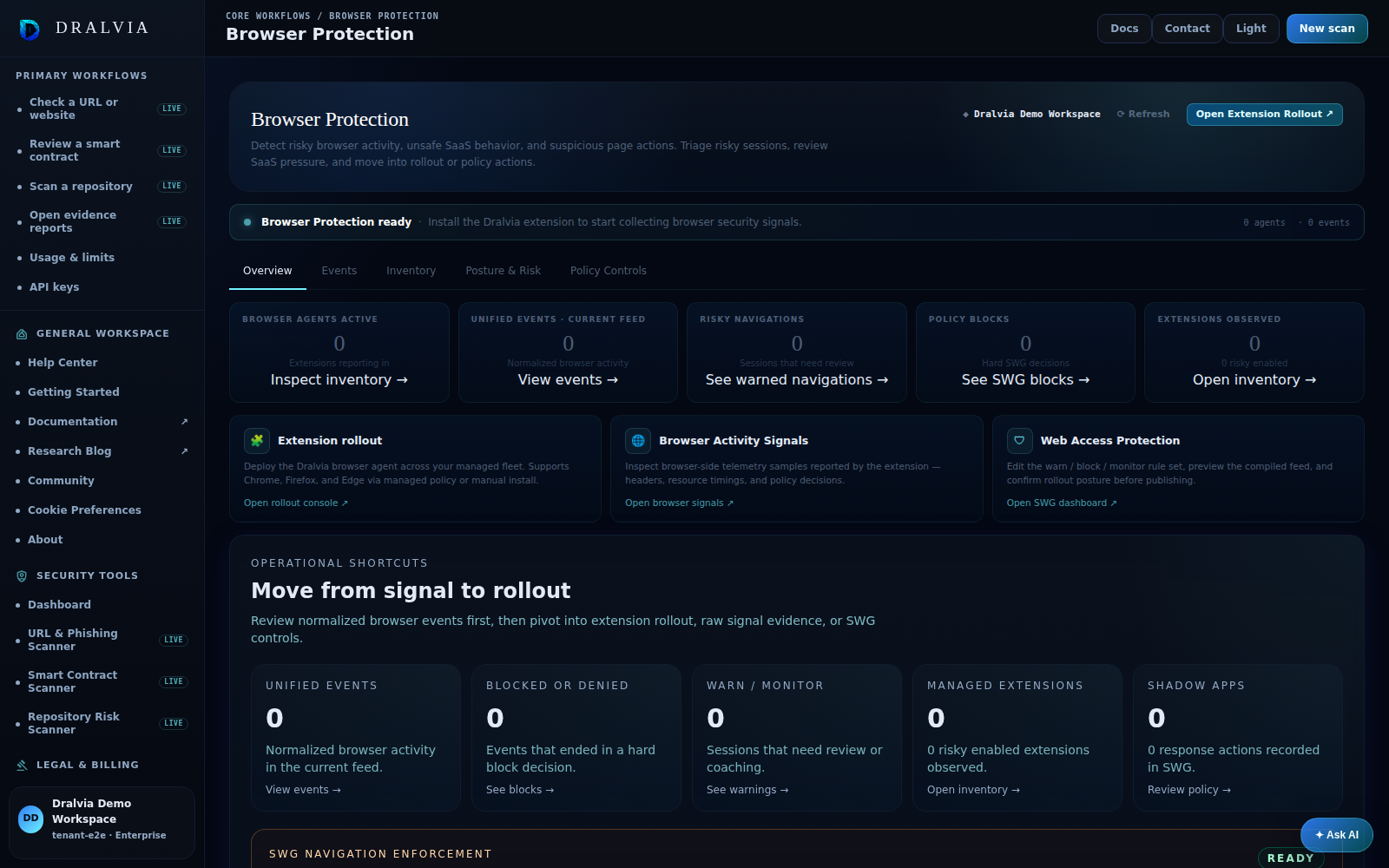Click the Security Tools shield icon

click(22, 576)
